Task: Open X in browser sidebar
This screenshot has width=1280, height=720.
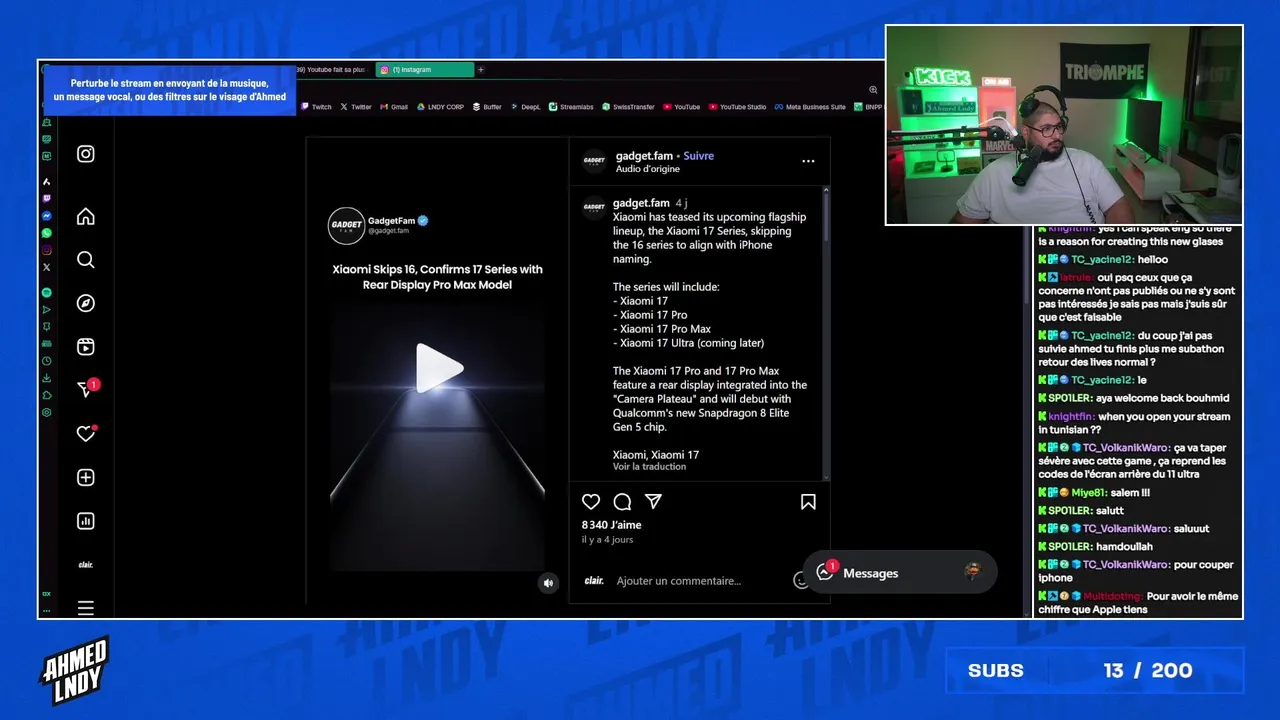Action: [x=46, y=267]
